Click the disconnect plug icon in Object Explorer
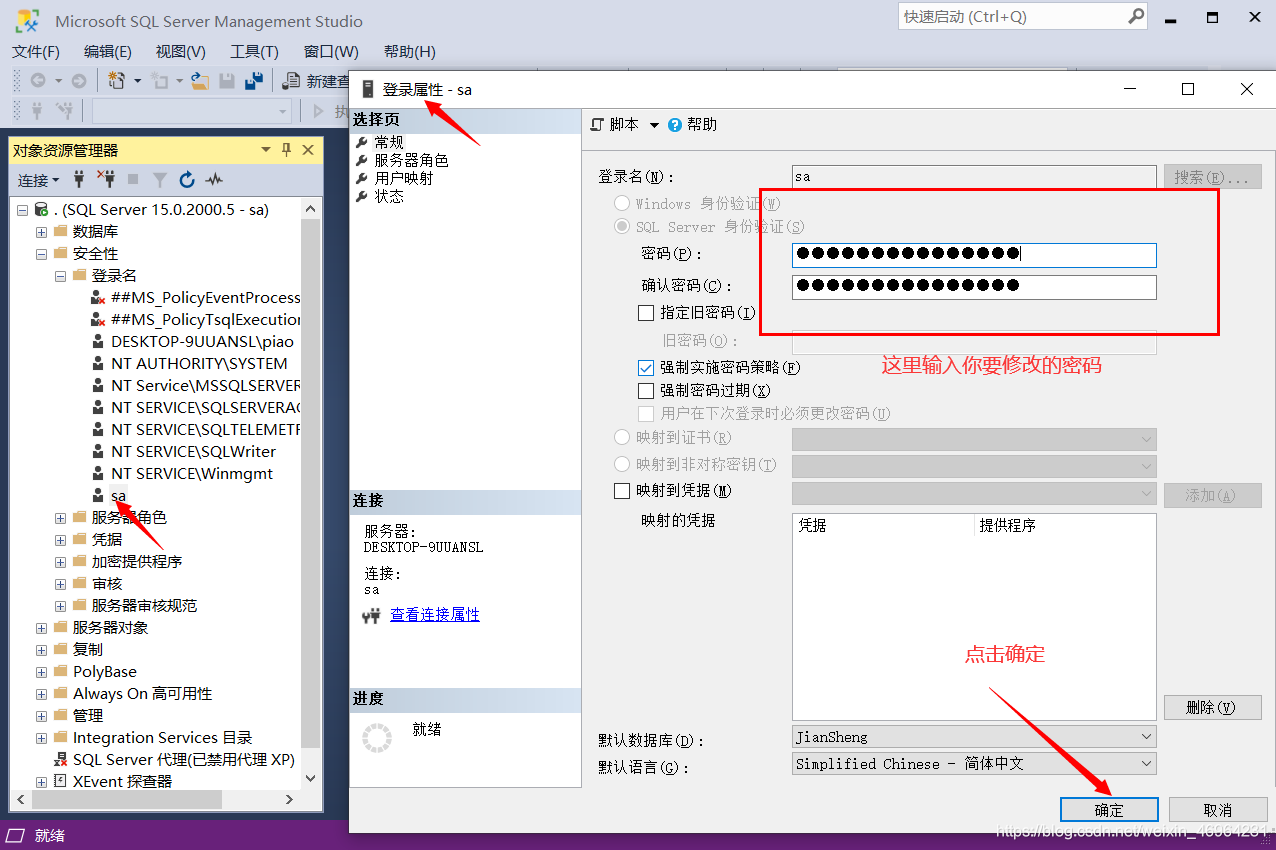 pos(106,179)
